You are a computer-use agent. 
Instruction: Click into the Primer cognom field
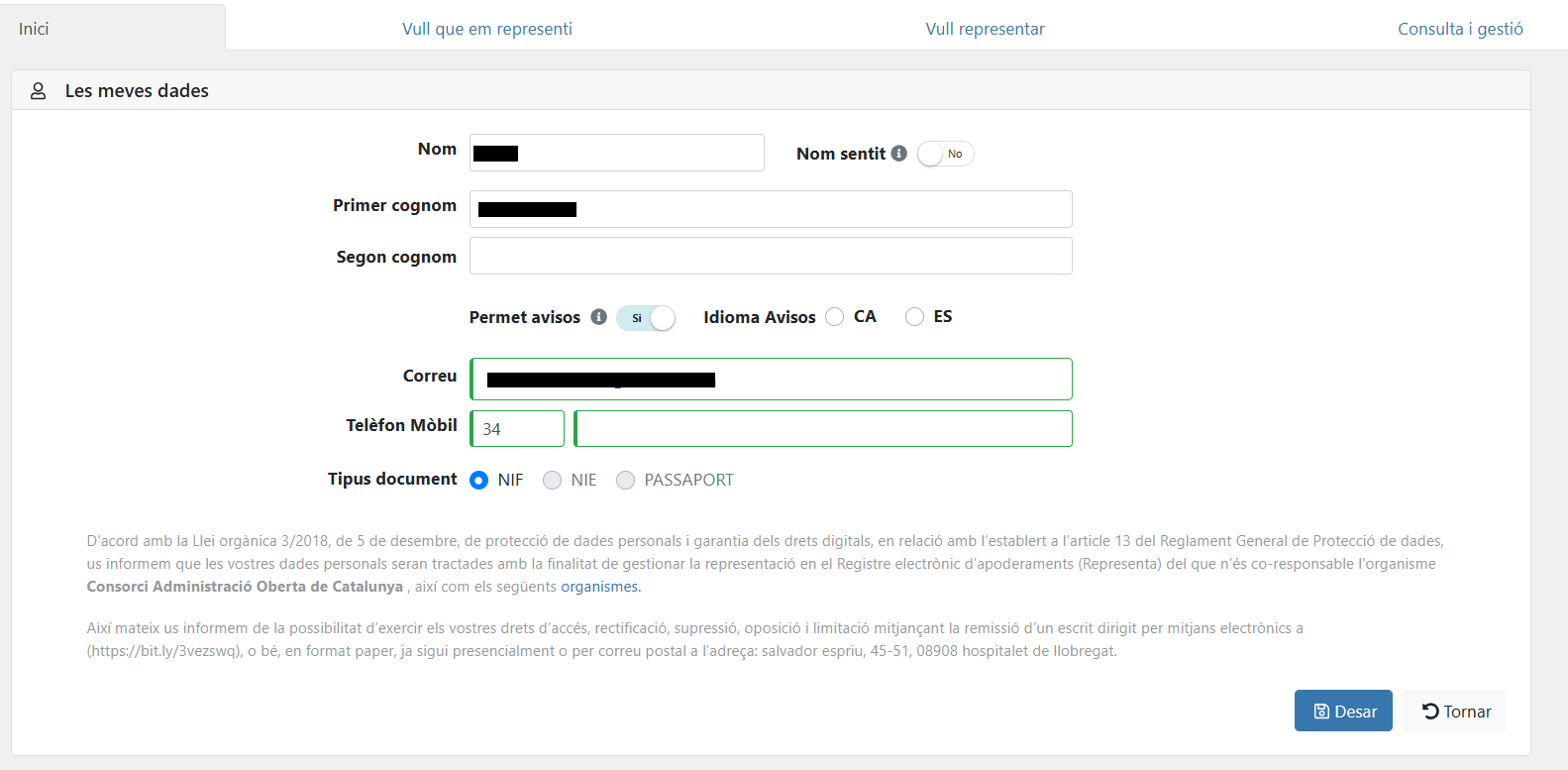tap(771, 209)
